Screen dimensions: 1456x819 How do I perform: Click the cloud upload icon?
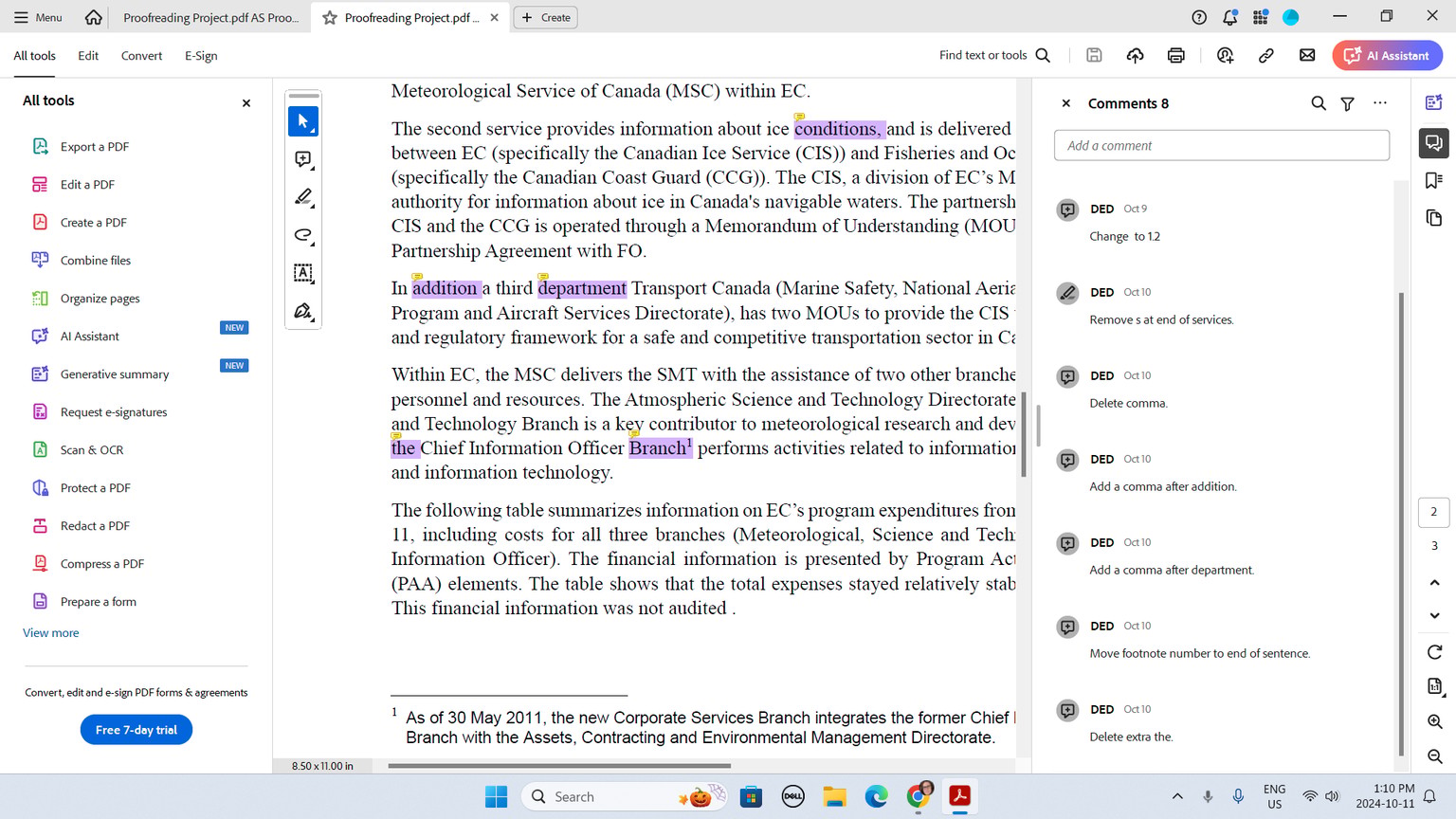pos(1135,55)
